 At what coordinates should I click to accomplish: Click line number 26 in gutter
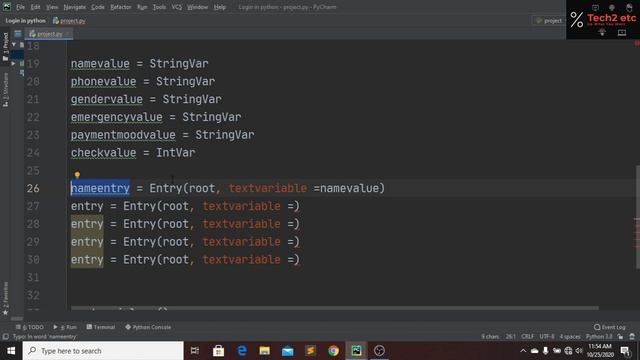tap(33, 188)
